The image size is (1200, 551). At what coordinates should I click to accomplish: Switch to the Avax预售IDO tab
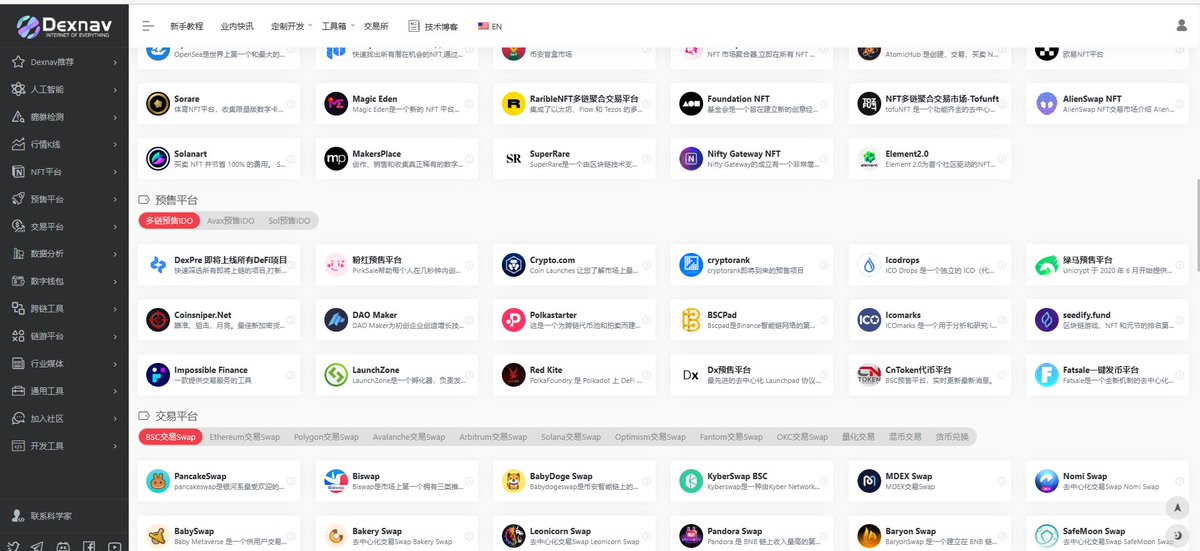[x=230, y=221]
